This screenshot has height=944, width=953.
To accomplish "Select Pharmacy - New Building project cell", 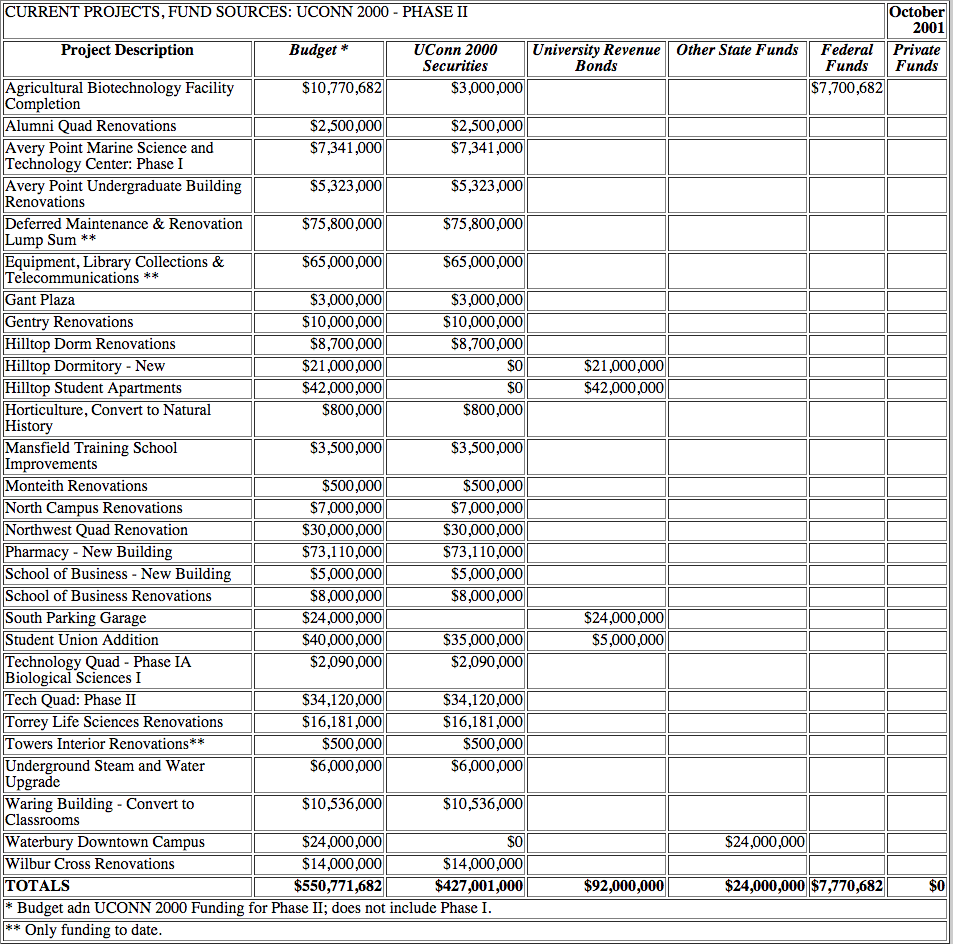I will coord(89,552).
